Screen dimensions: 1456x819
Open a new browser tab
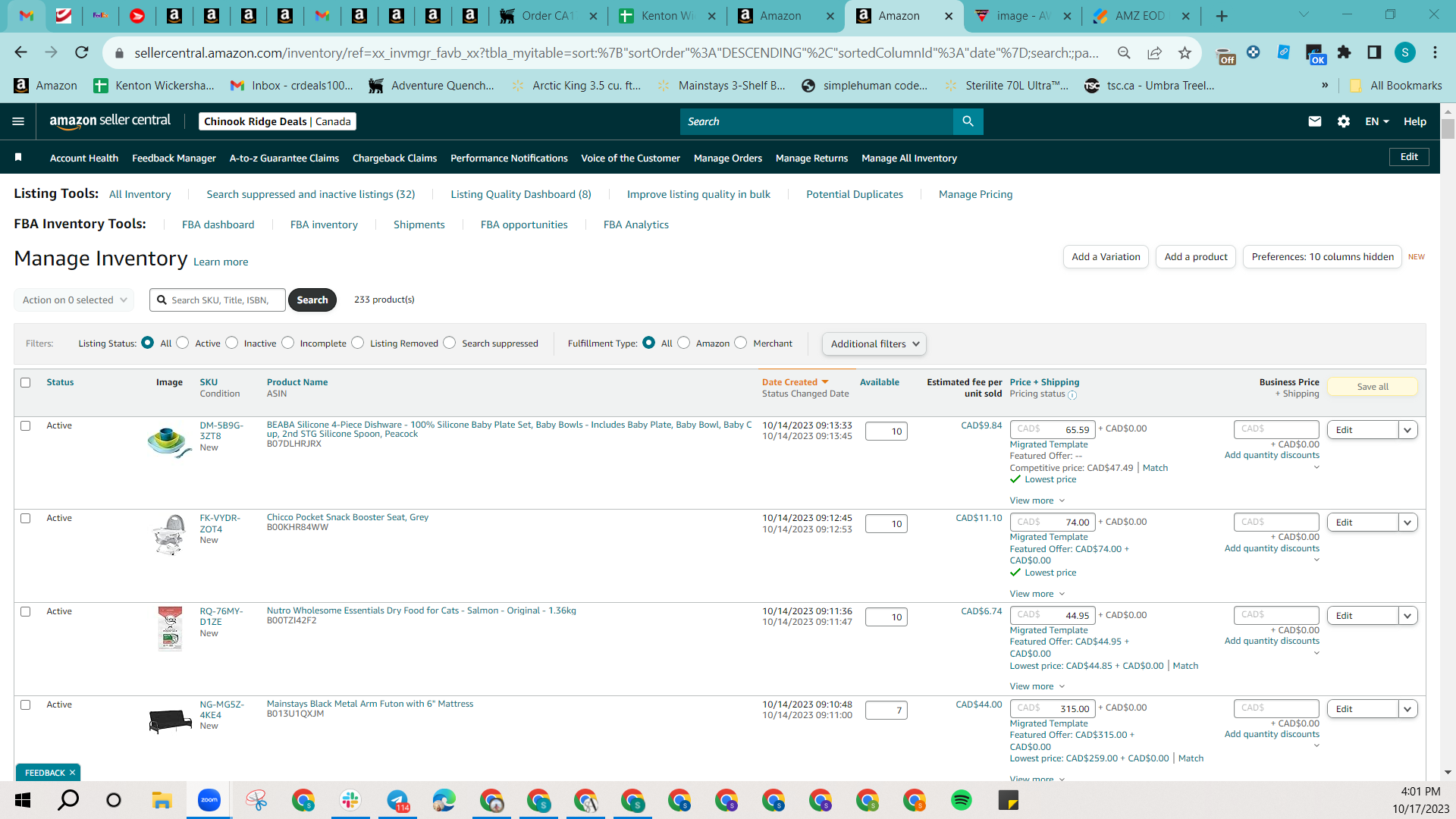coord(1222,16)
